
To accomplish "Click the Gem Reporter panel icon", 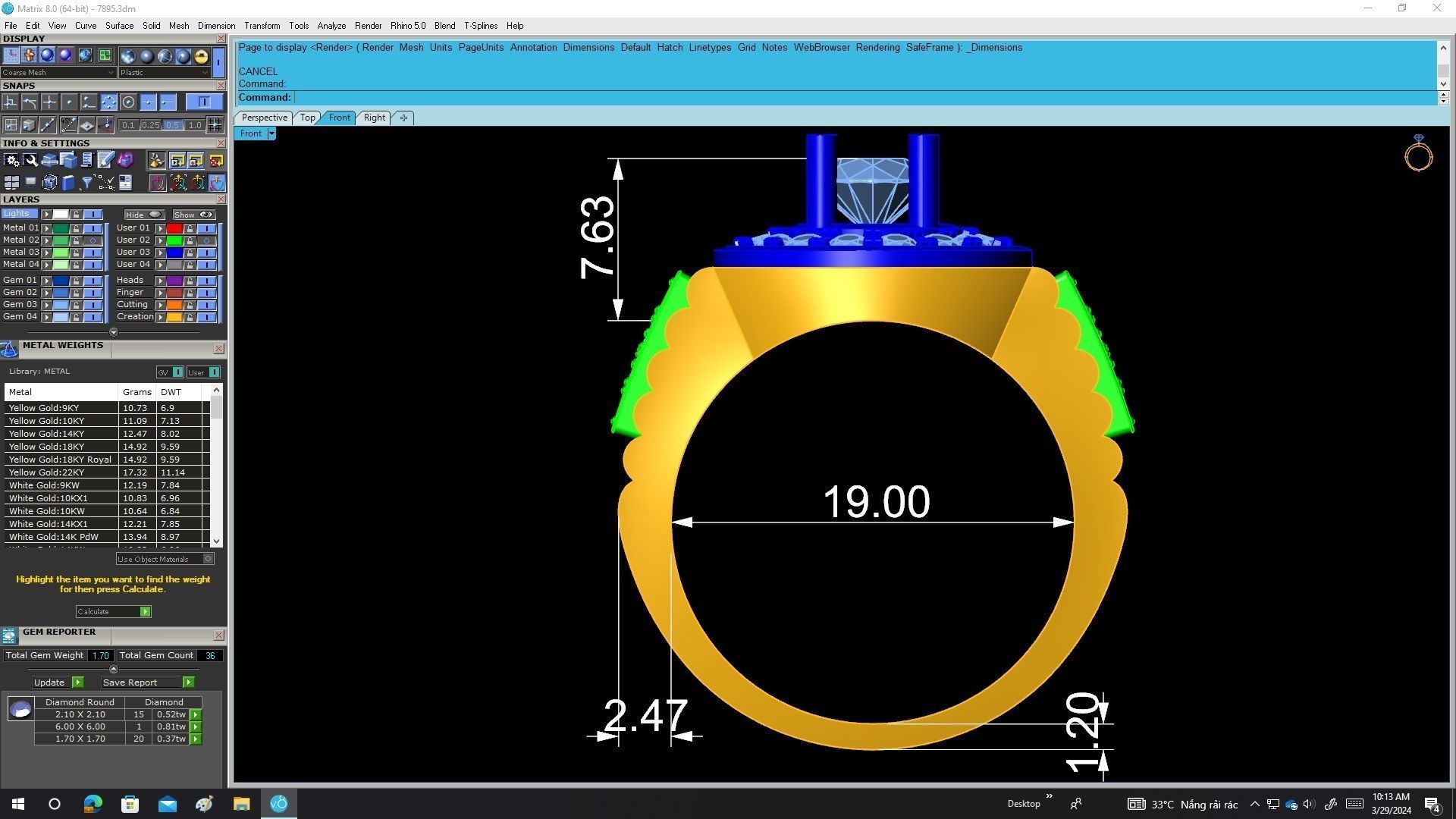I will (x=9, y=635).
